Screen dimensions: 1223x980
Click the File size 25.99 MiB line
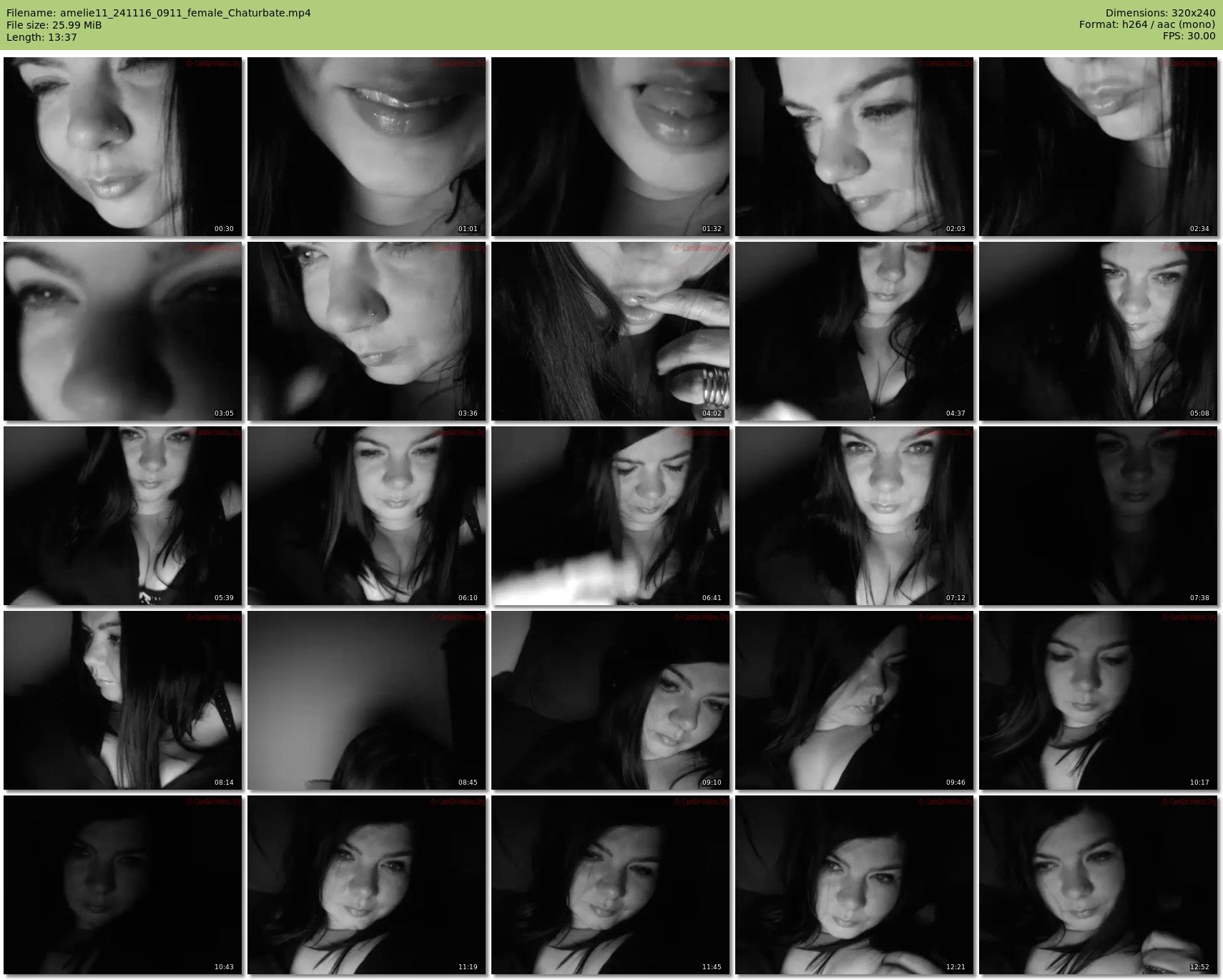pyautogui.click(x=54, y=25)
